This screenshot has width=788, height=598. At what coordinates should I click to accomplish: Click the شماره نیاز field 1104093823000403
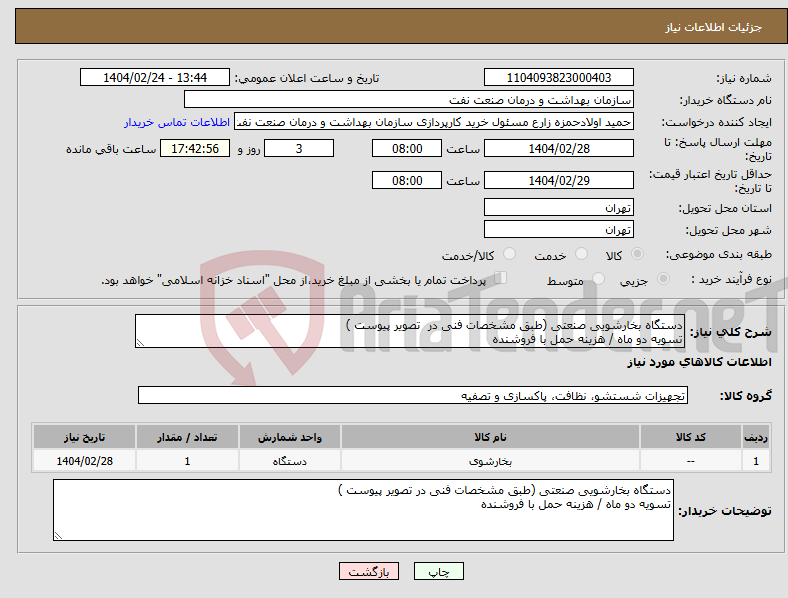click(x=559, y=77)
